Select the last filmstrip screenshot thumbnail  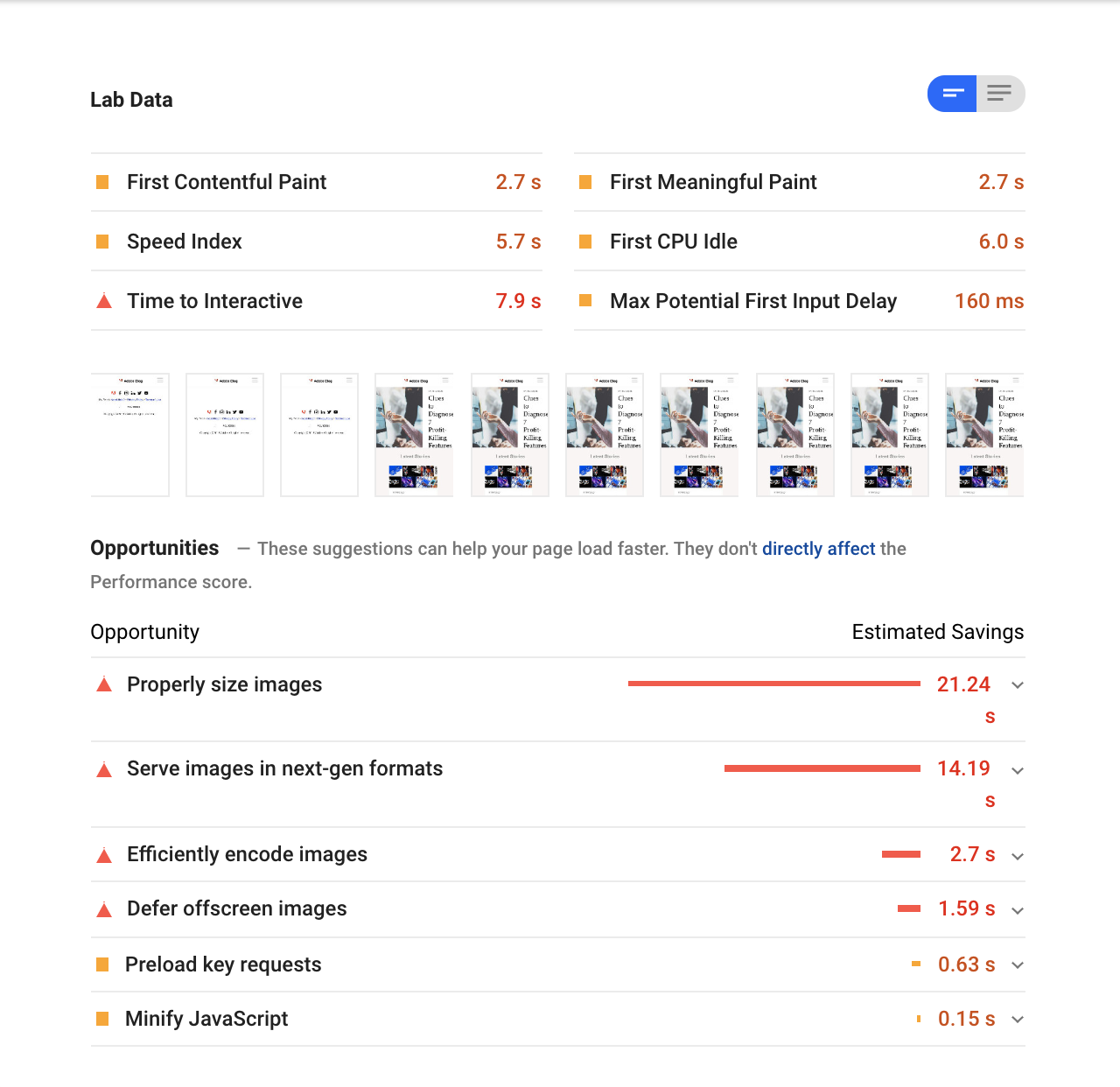click(x=983, y=435)
